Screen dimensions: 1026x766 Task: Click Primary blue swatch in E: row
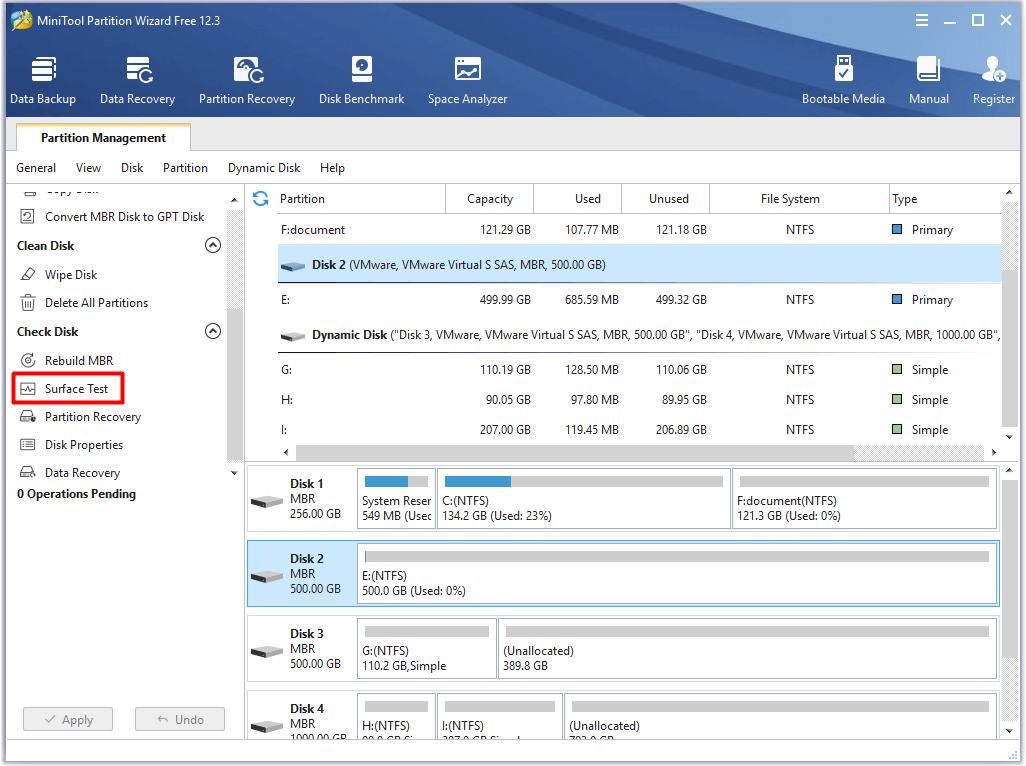[897, 299]
